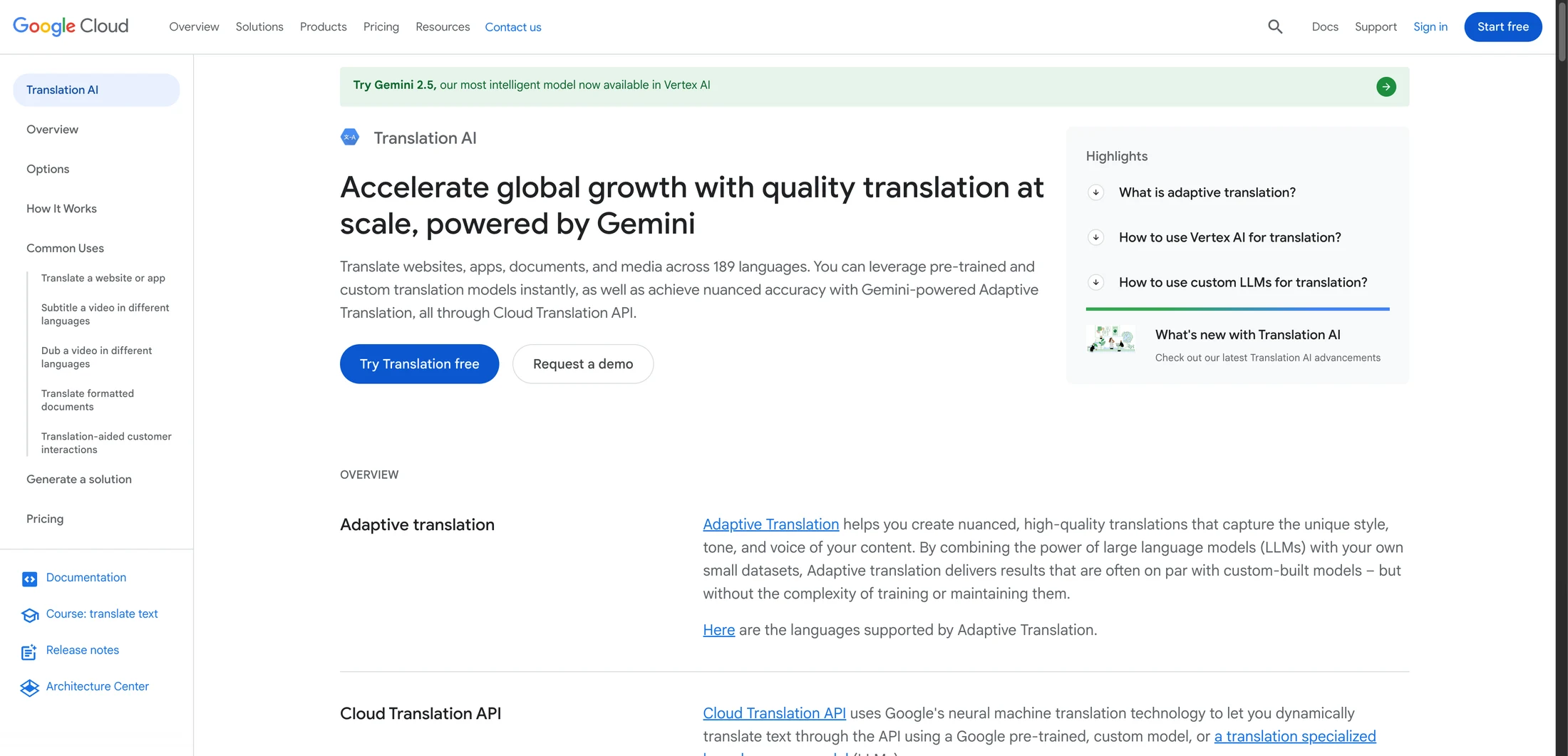1568x756 pixels.
Task: Go to Overview in sidebar
Action: click(52, 130)
